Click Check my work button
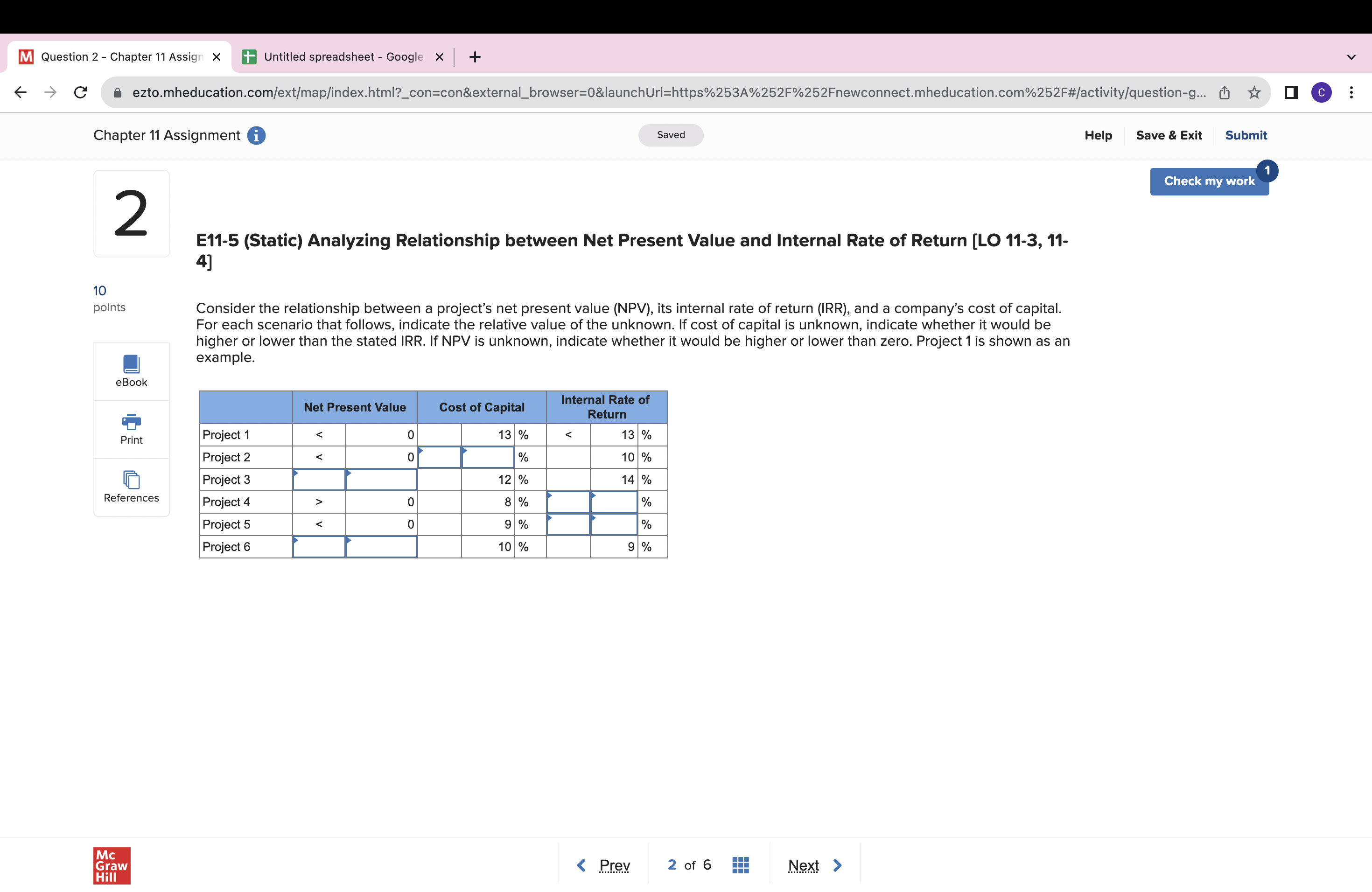Viewport: 1372px width, 892px height. [1209, 181]
